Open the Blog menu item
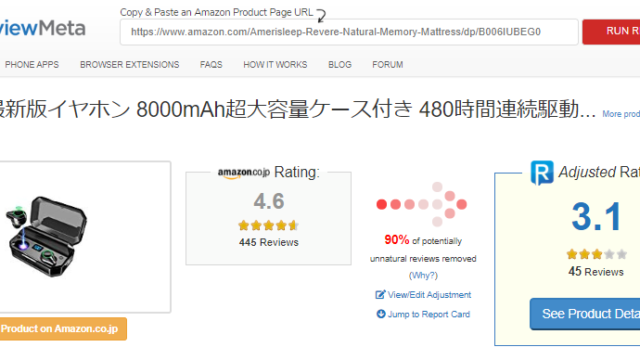The image size is (640, 360). pyautogui.click(x=340, y=64)
